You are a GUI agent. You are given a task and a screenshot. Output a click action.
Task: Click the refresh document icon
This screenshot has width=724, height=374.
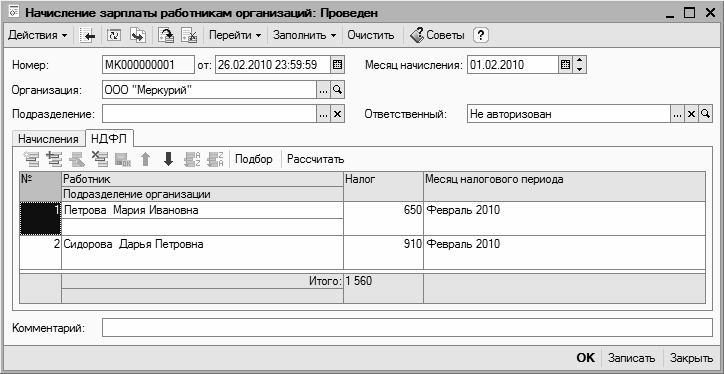114,36
